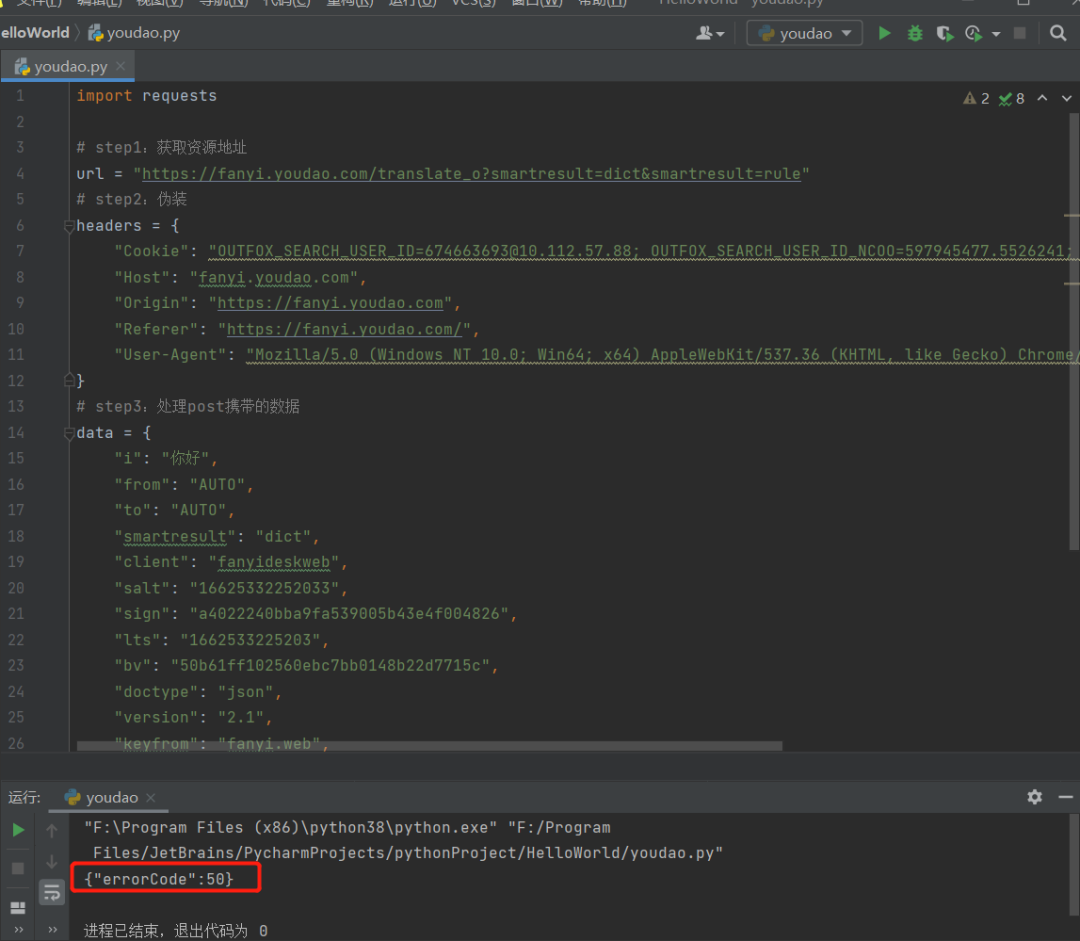Open Run panel settings gear
Image resolution: width=1080 pixels, height=941 pixels.
point(1034,796)
